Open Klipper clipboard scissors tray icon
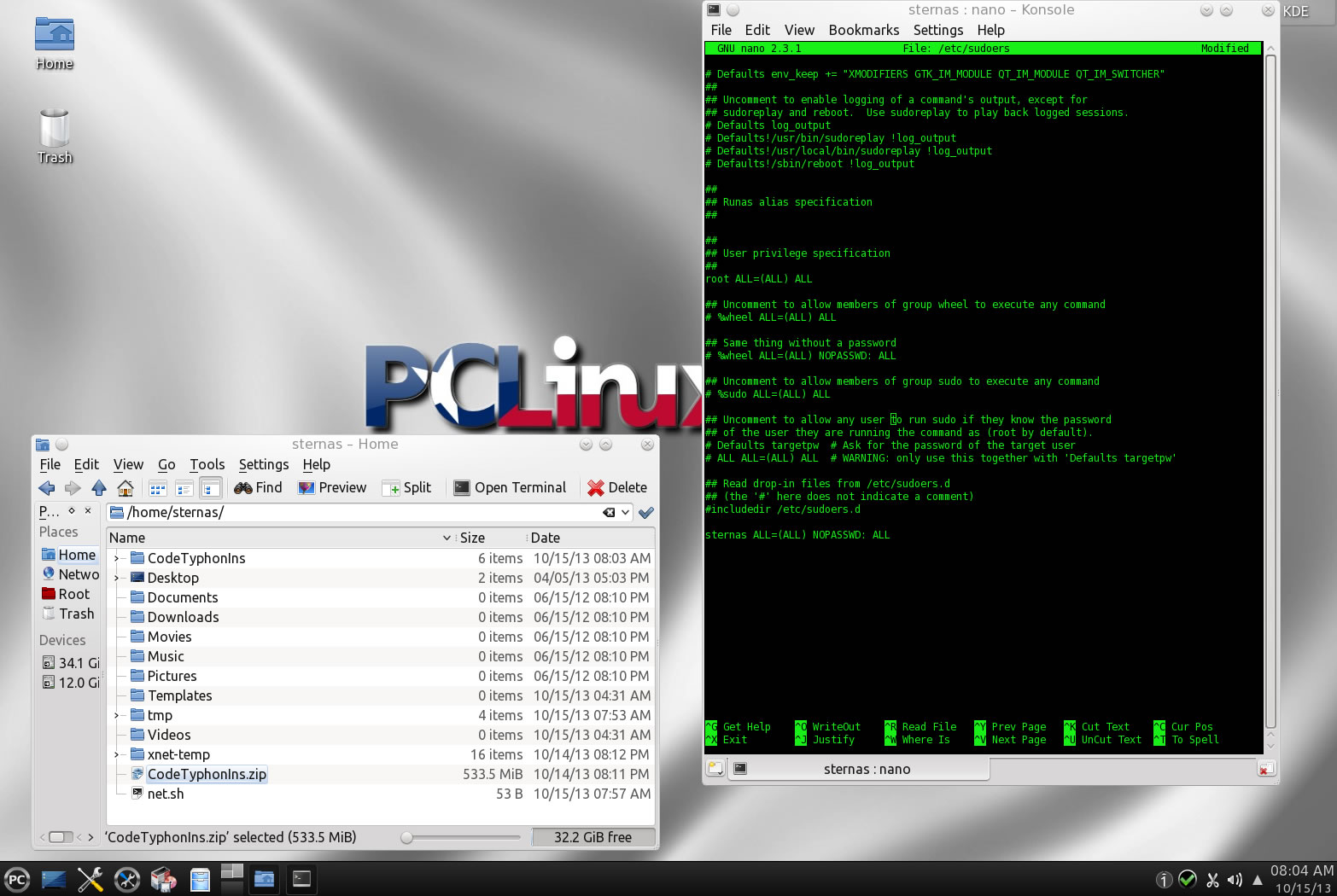Viewport: 1337px width, 896px height. click(1211, 880)
